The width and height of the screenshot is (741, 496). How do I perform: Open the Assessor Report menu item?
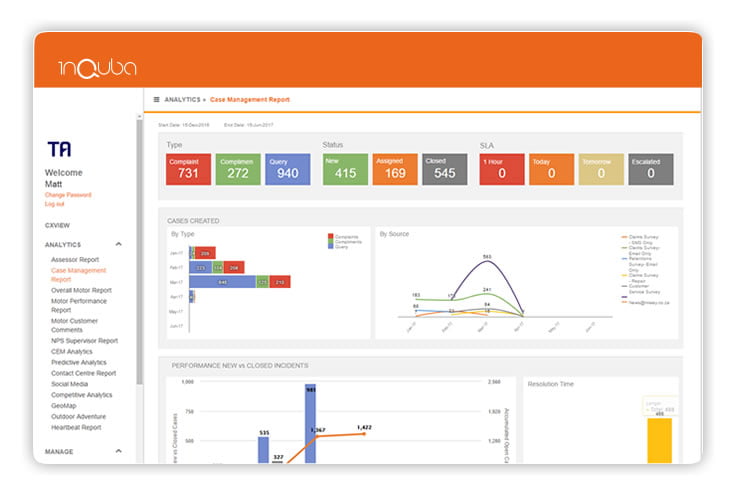coord(75,259)
